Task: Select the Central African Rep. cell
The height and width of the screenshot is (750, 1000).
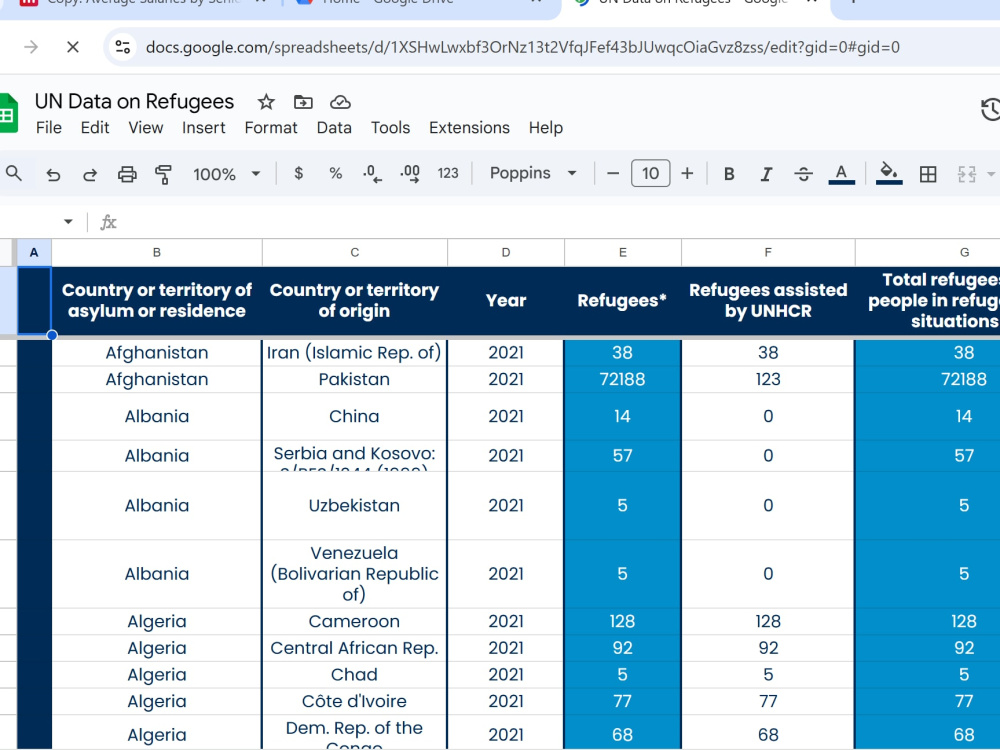Action: point(355,648)
